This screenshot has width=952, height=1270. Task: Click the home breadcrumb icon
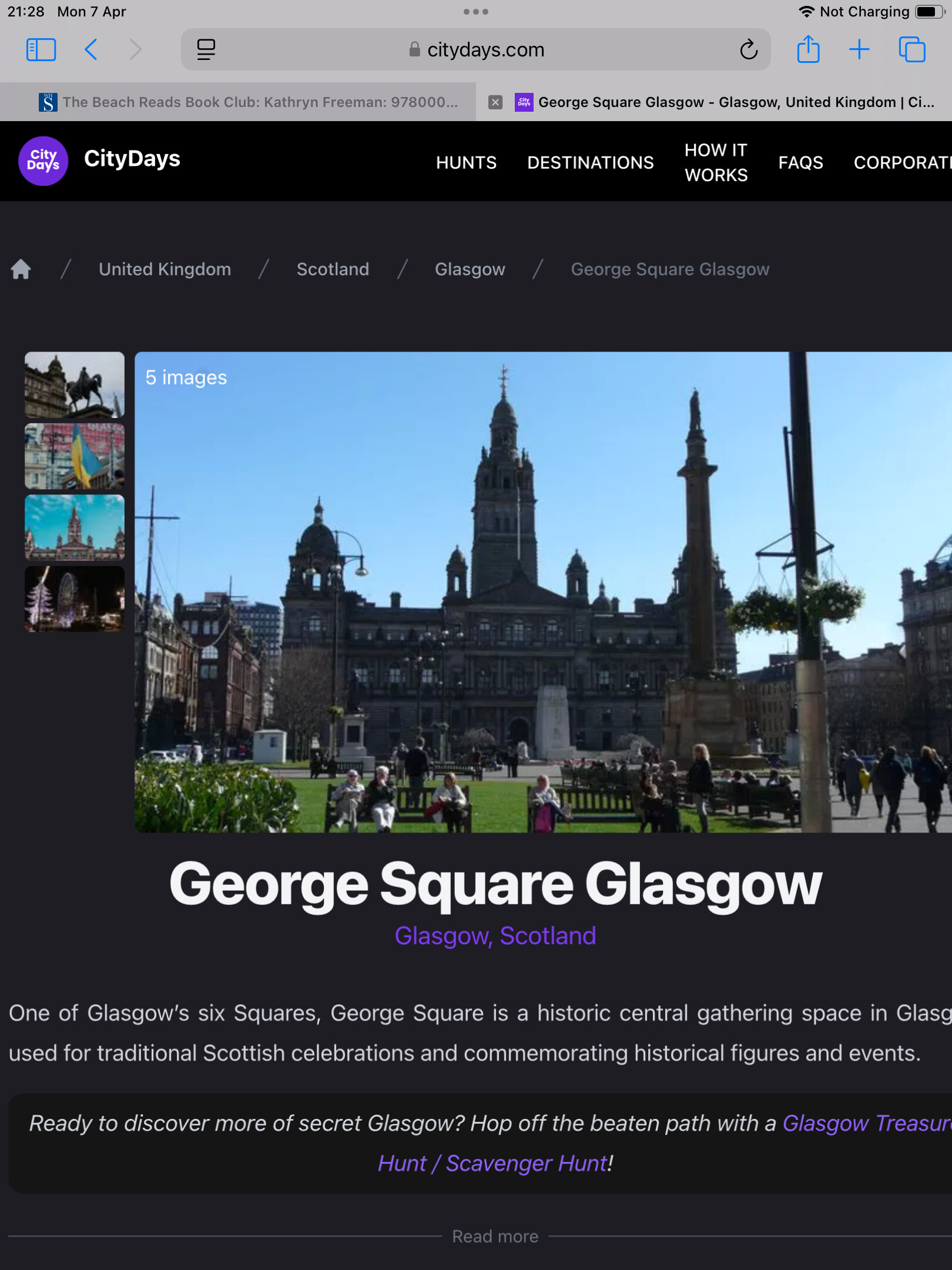[x=21, y=269]
